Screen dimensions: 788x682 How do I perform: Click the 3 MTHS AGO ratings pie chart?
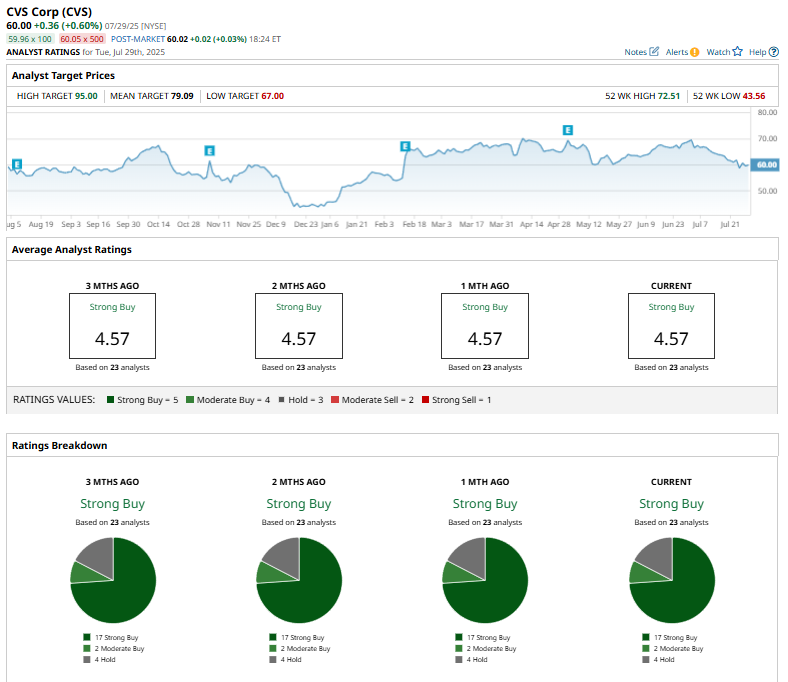[x=113, y=580]
